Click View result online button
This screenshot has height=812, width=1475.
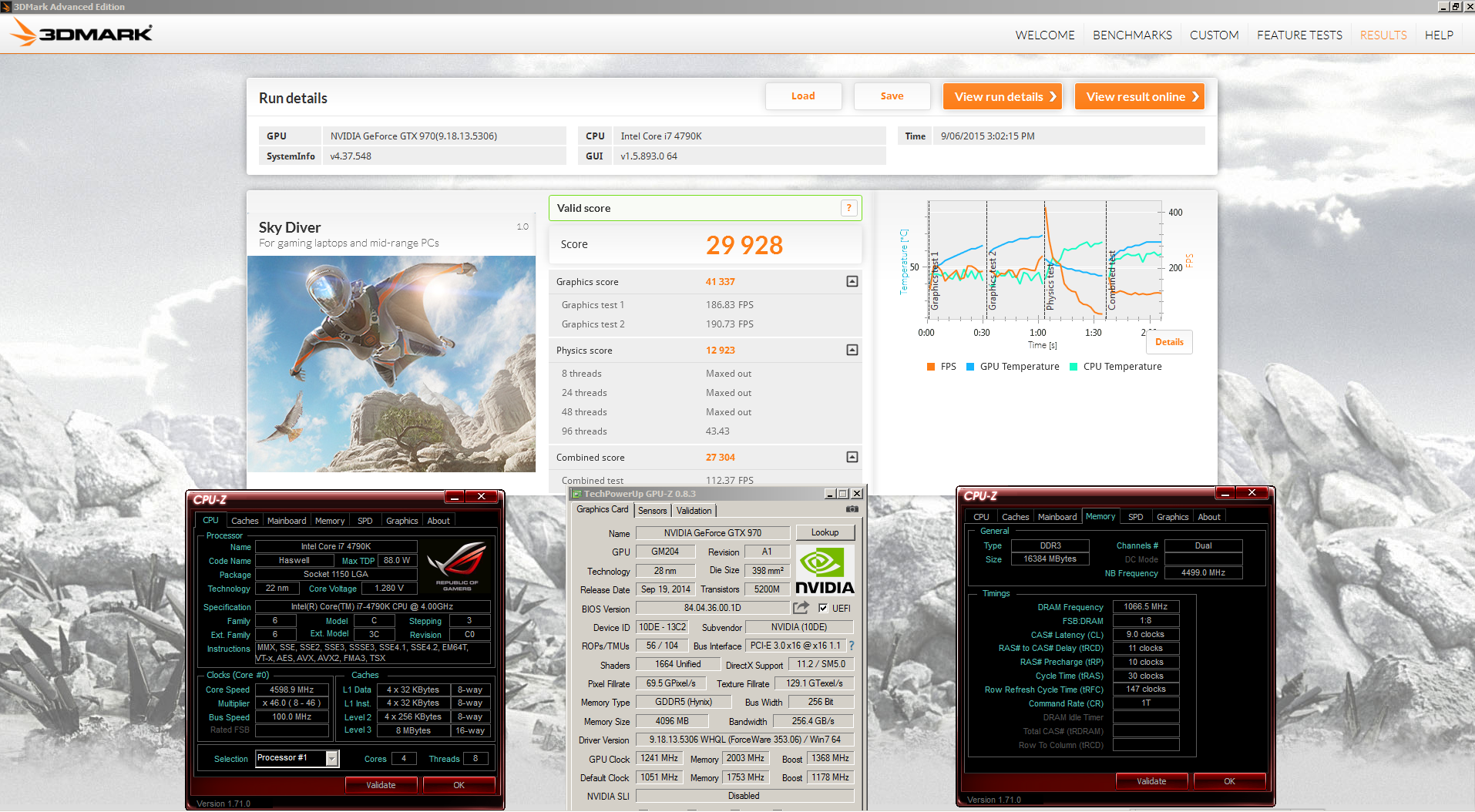click(1139, 96)
